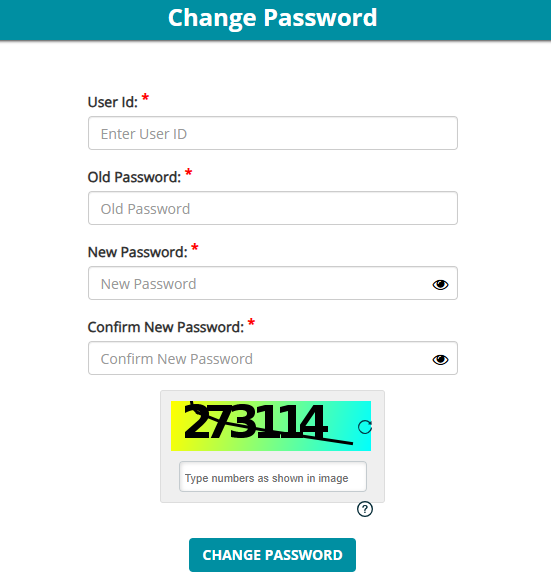Click the red asterisk beside Old Password
551x586 pixels.
click(188, 173)
